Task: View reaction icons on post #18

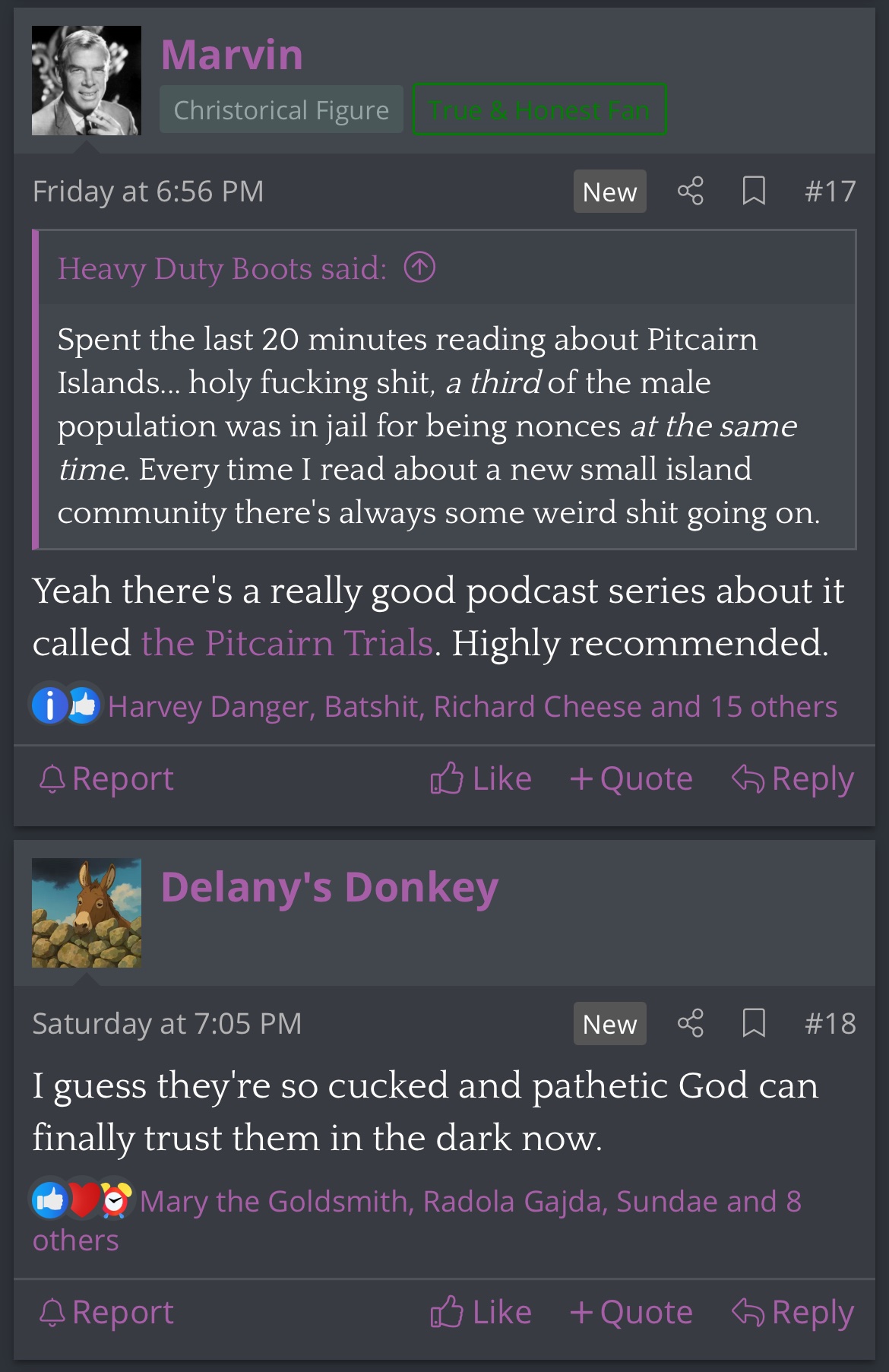Action: pos(82,1200)
